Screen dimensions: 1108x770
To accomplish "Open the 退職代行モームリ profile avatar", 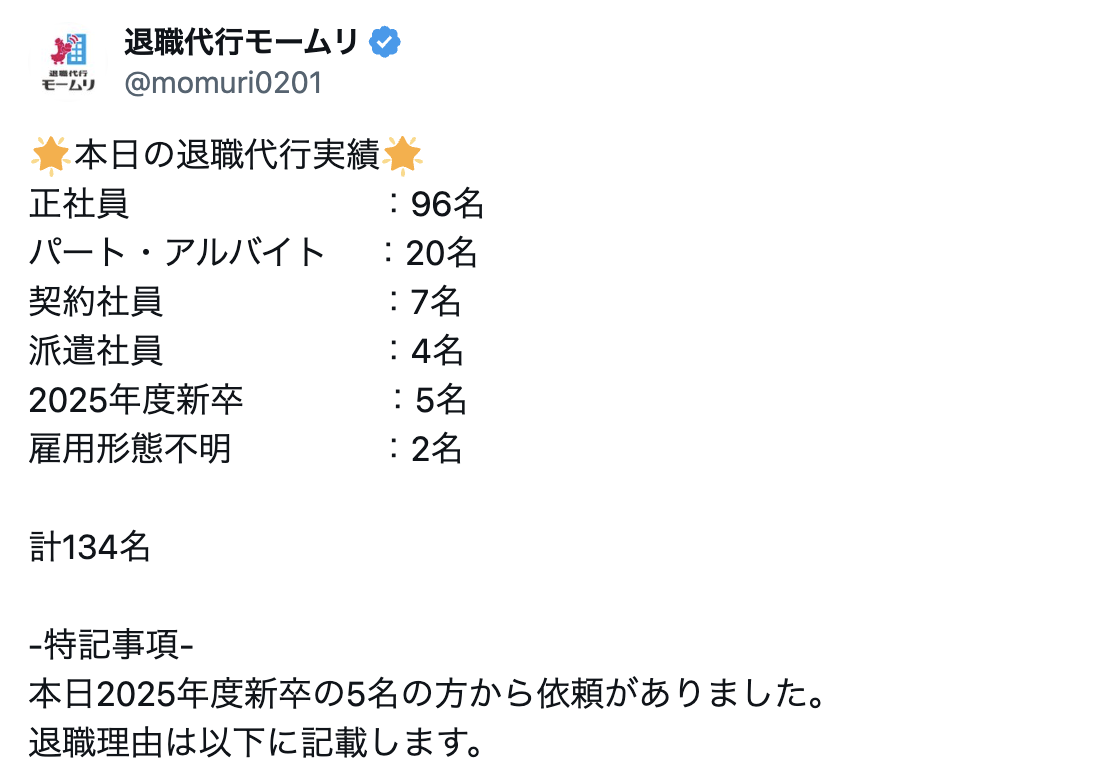I will tap(68, 62).
